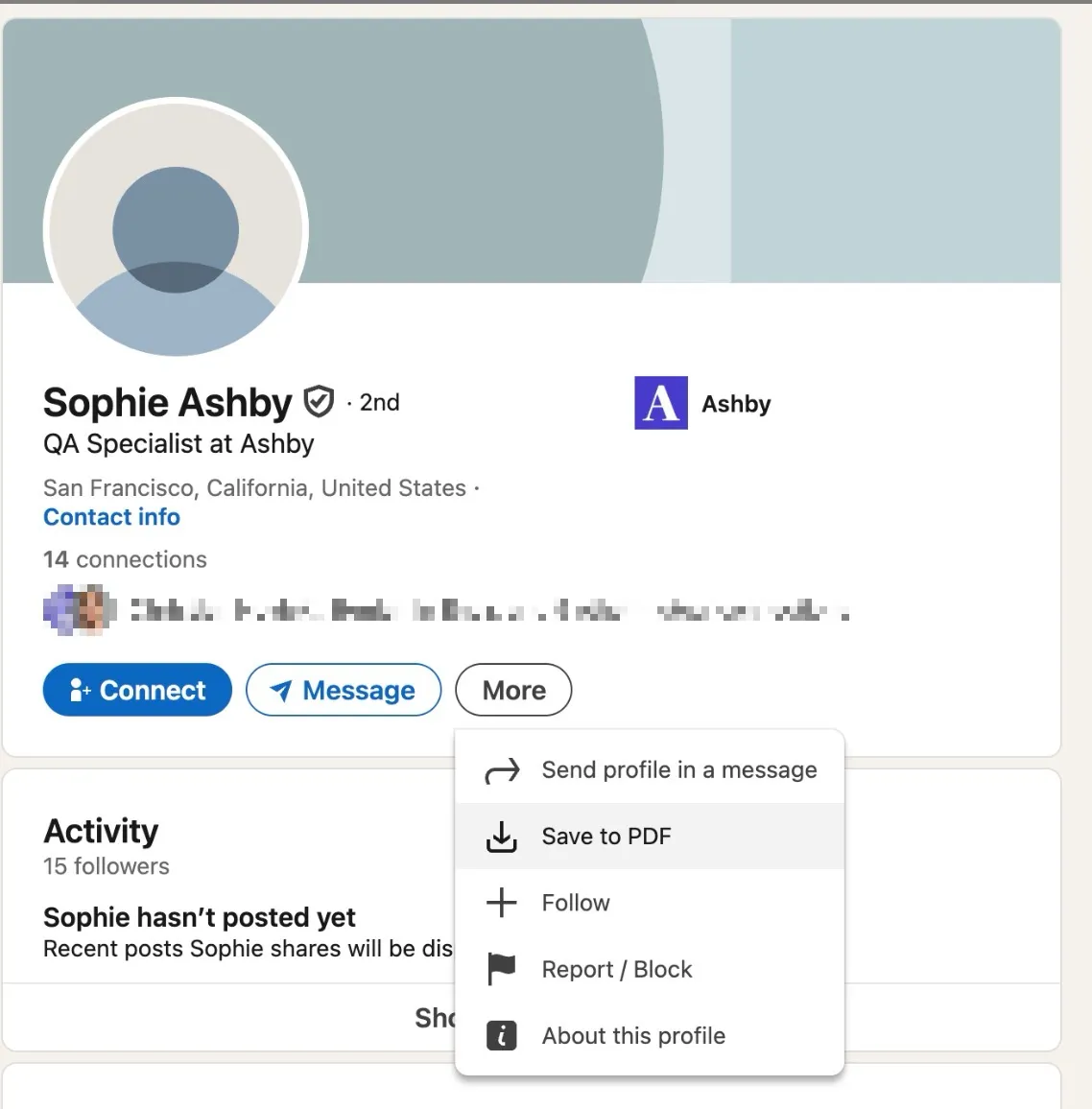
Task: Click the add-person icon in Connect
Action: pyautogui.click(x=80, y=691)
